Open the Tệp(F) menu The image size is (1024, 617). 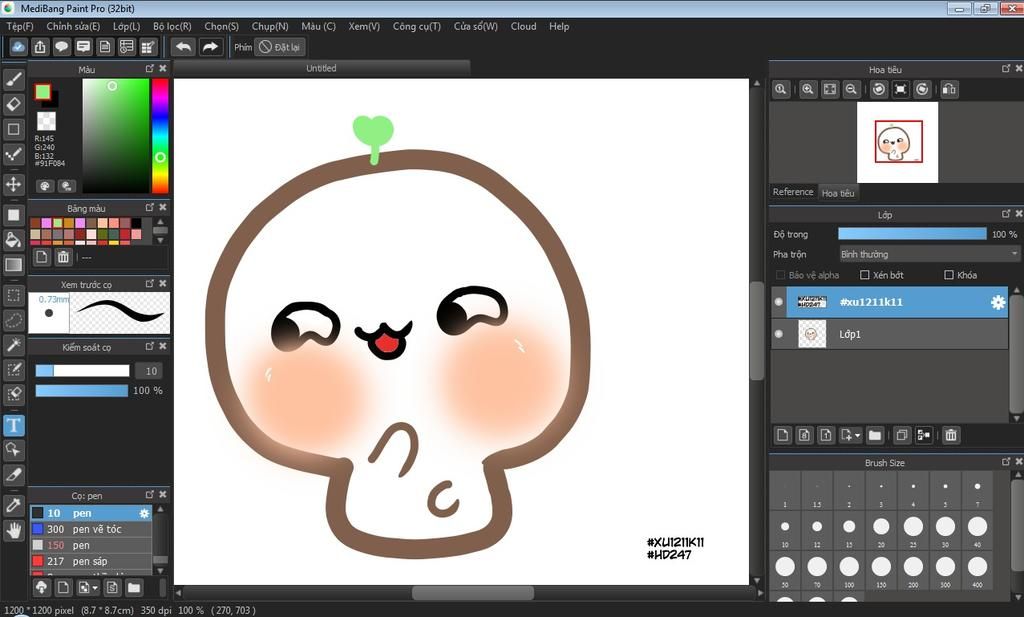(20, 26)
